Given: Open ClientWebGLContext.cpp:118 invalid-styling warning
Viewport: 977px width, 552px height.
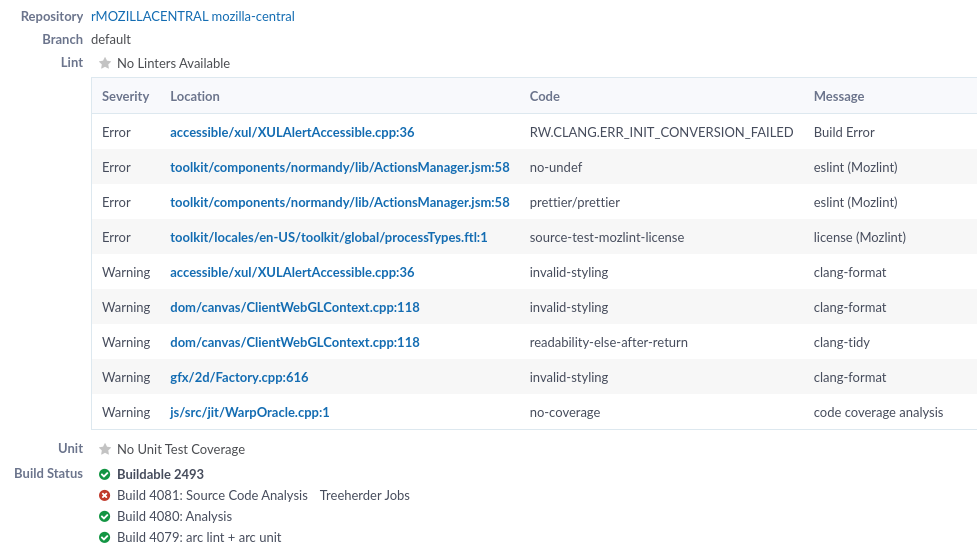Looking at the screenshot, I should [x=294, y=307].
